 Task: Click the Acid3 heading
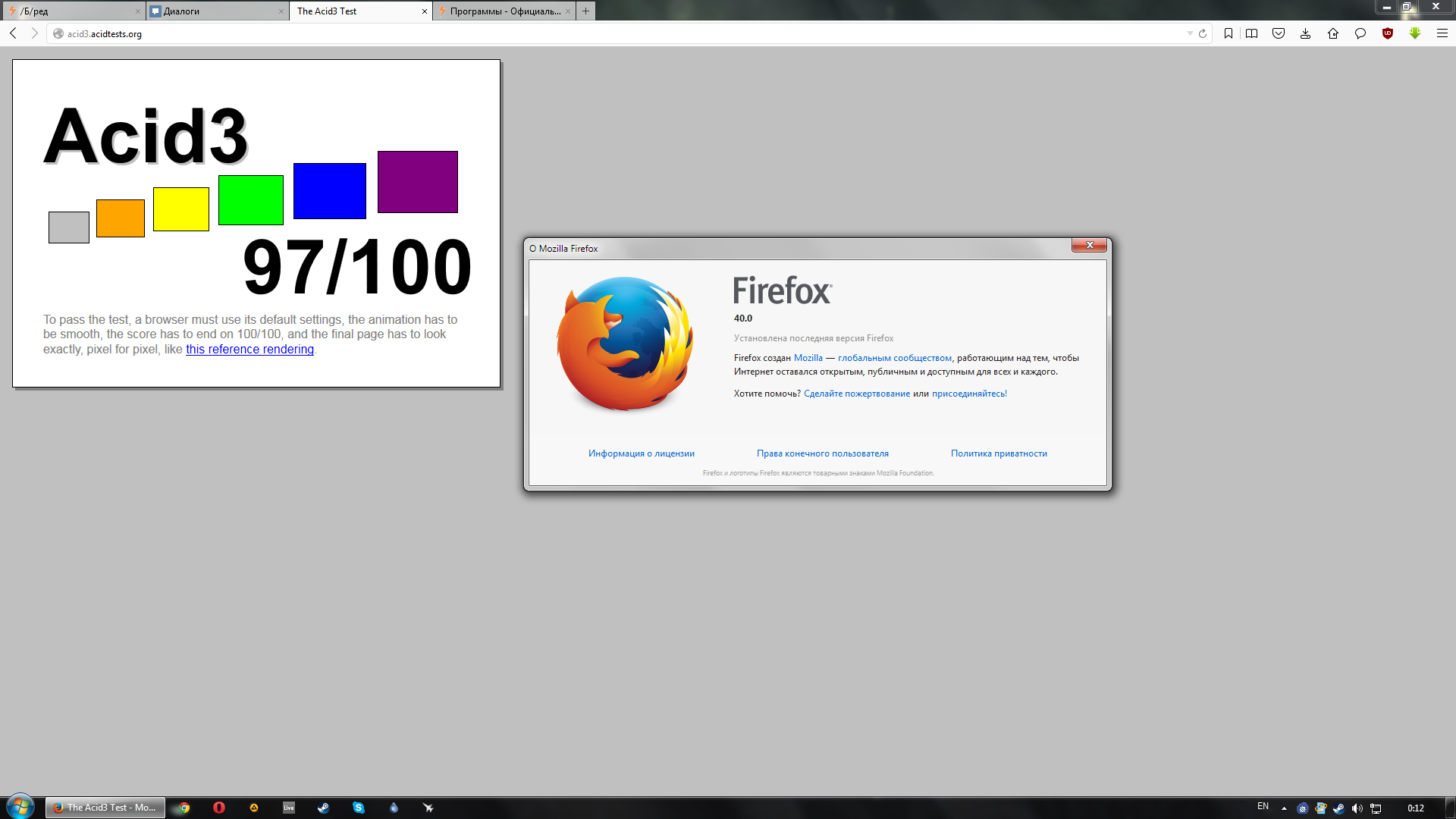(x=146, y=136)
